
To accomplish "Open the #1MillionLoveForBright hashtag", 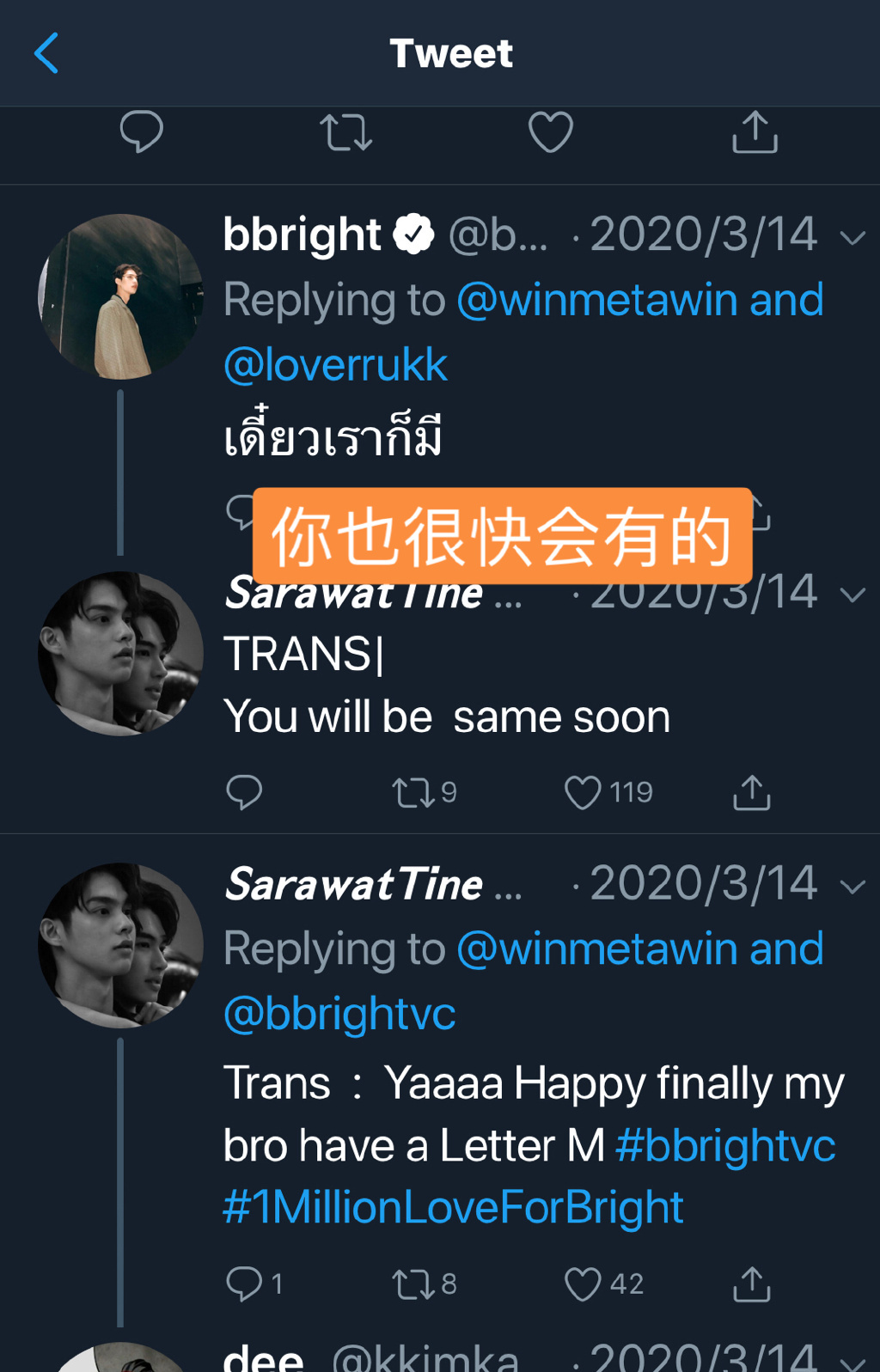I will tap(453, 1207).
